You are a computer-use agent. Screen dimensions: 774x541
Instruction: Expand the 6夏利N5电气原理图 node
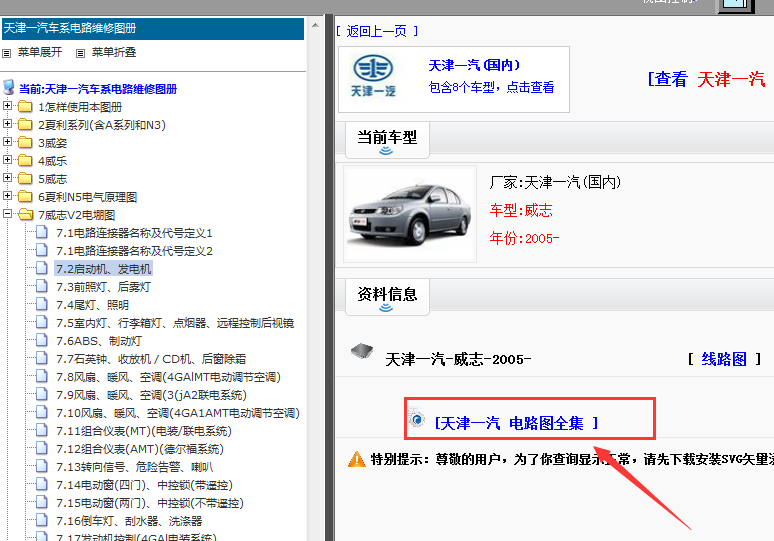(x=7, y=195)
